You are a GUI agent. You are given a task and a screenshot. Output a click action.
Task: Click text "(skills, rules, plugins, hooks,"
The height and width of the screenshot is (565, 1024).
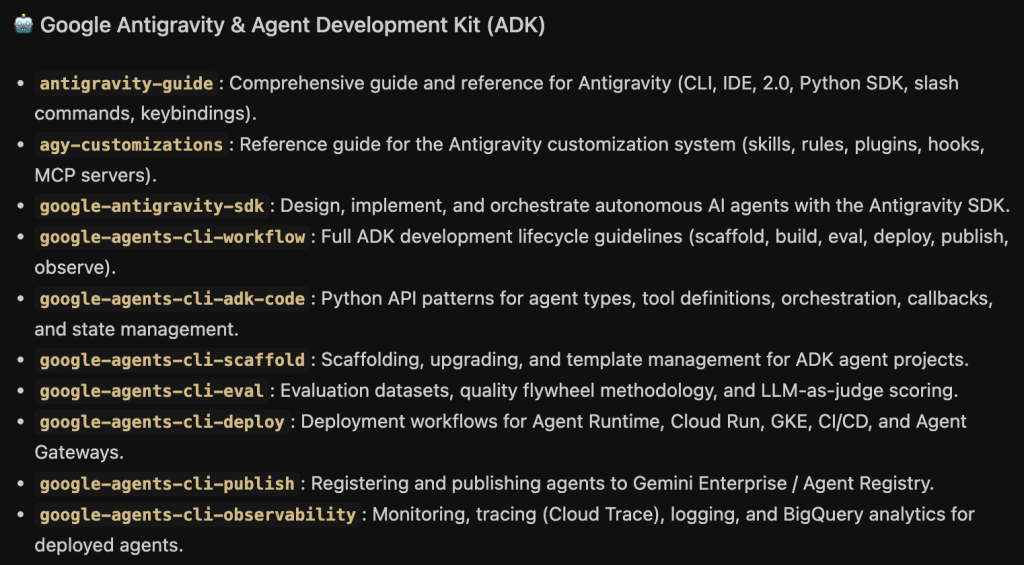[863, 144]
